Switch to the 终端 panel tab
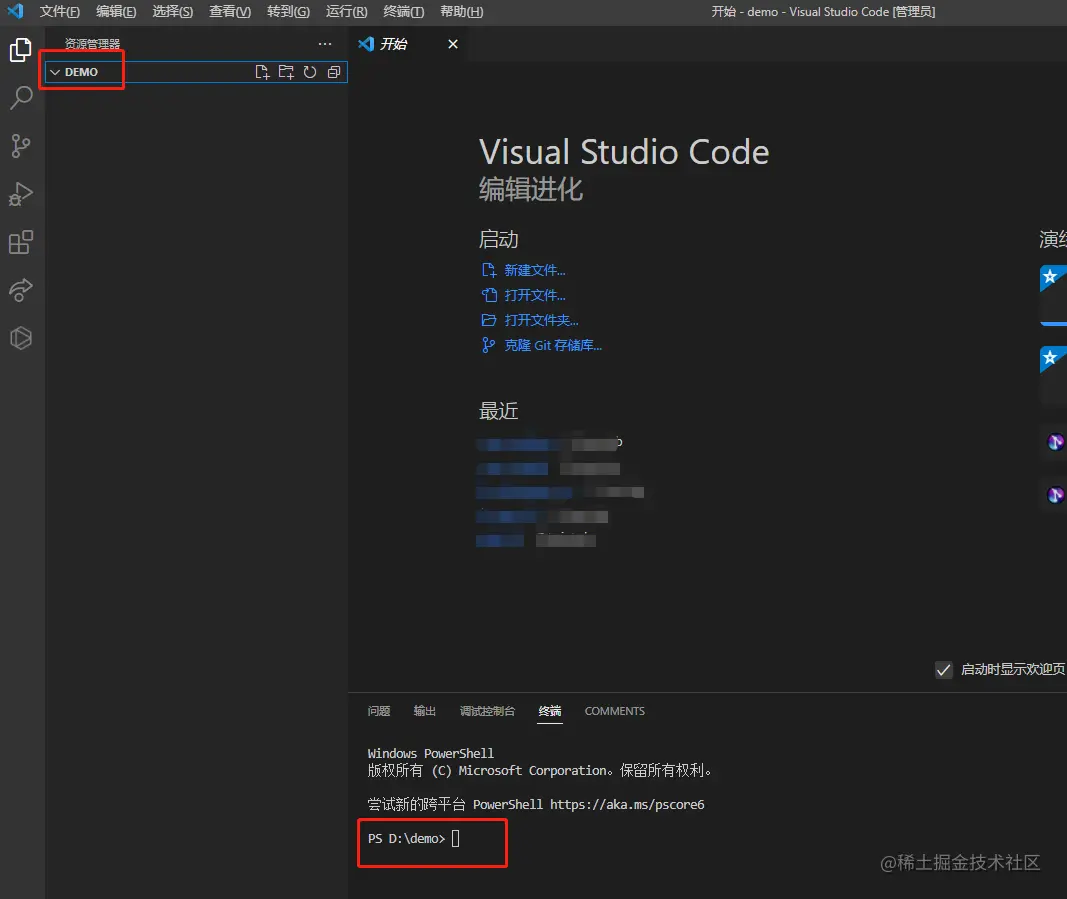The image size is (1067, 899). pos(549,711)
